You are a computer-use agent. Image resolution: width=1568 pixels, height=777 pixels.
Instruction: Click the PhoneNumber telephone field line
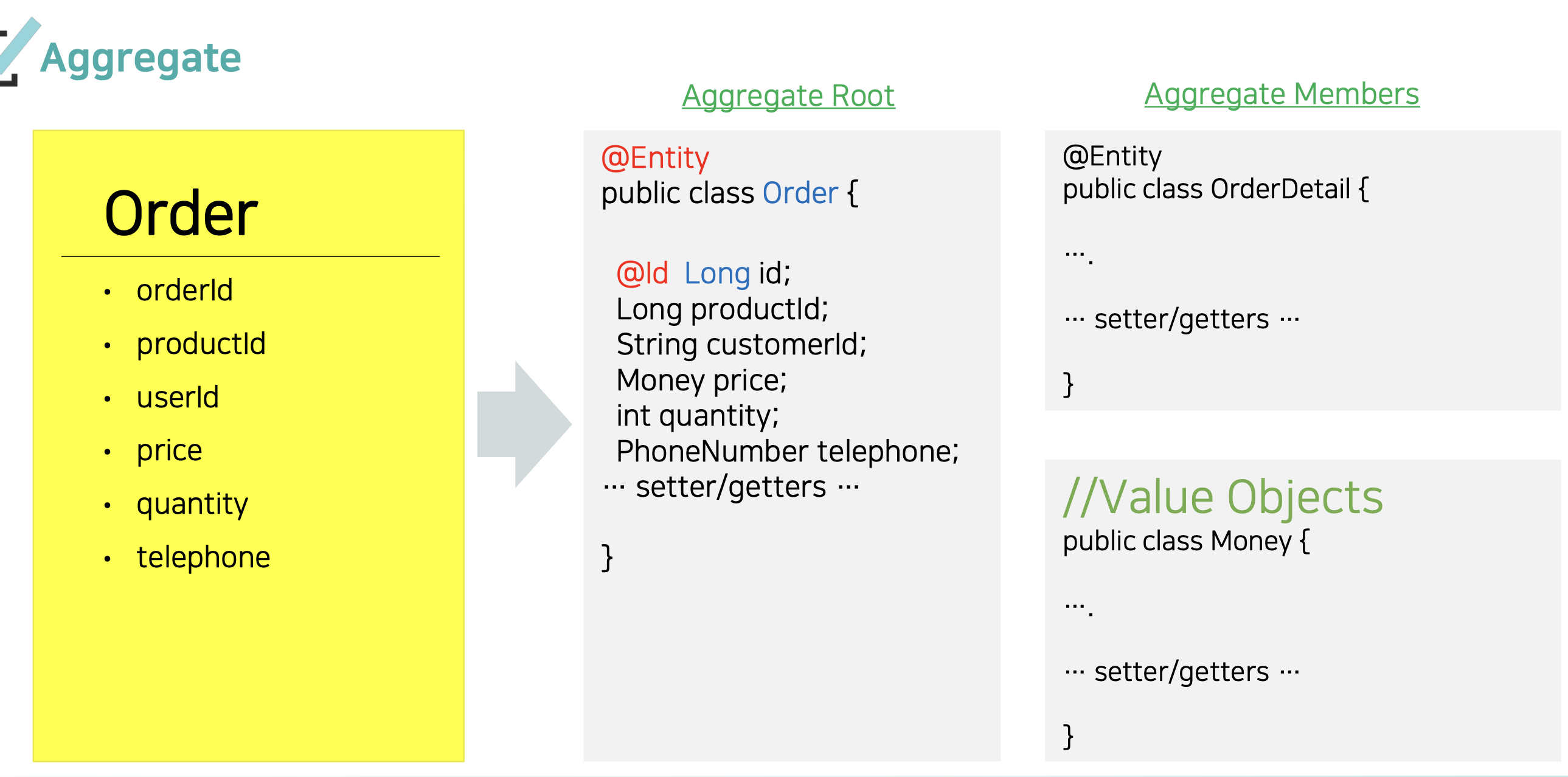(787, 452)
